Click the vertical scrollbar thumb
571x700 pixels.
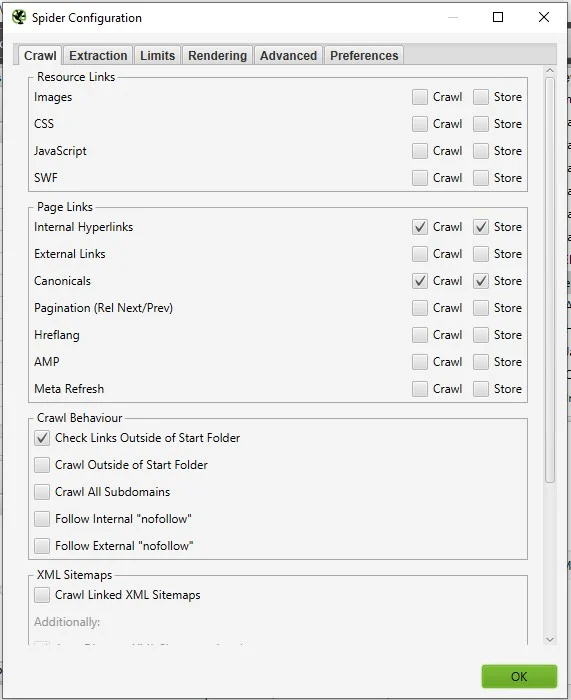coord(550,280)
